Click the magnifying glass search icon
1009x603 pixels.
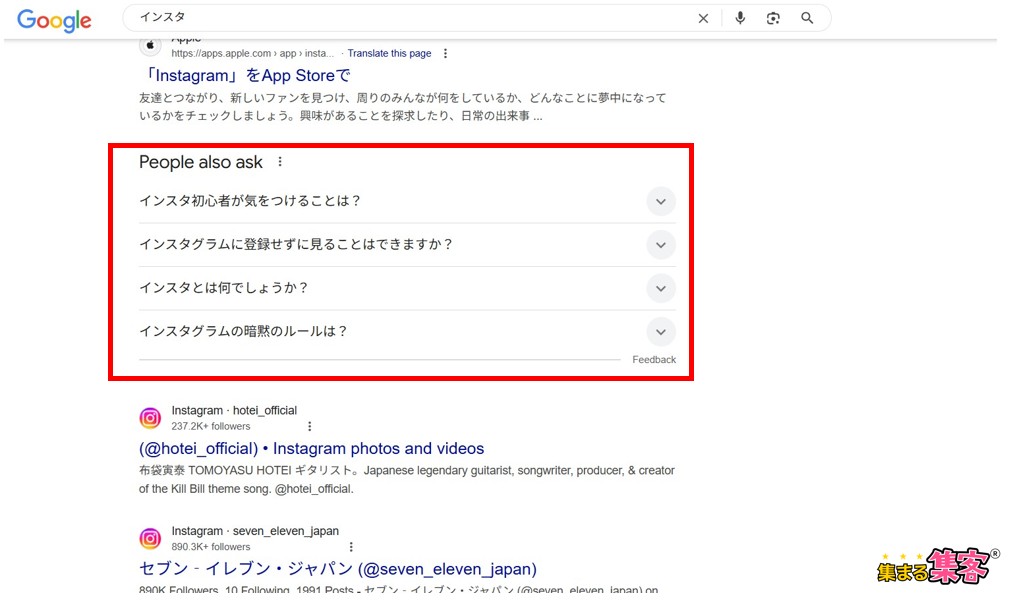[x=807, y=18]
